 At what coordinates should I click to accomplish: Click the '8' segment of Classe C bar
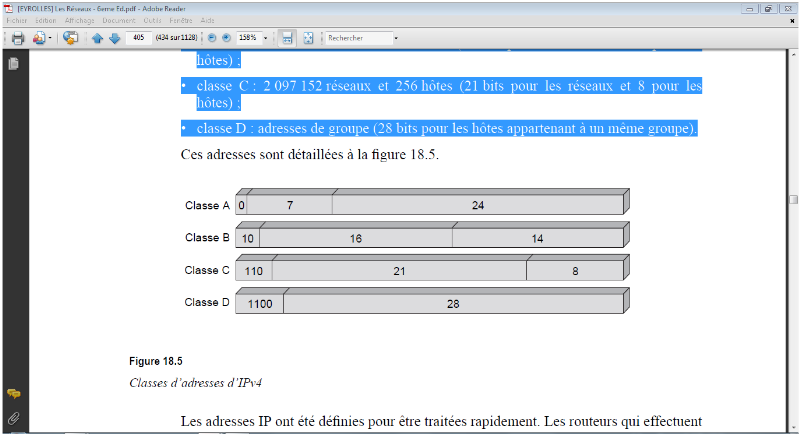[x=575, y=271]
